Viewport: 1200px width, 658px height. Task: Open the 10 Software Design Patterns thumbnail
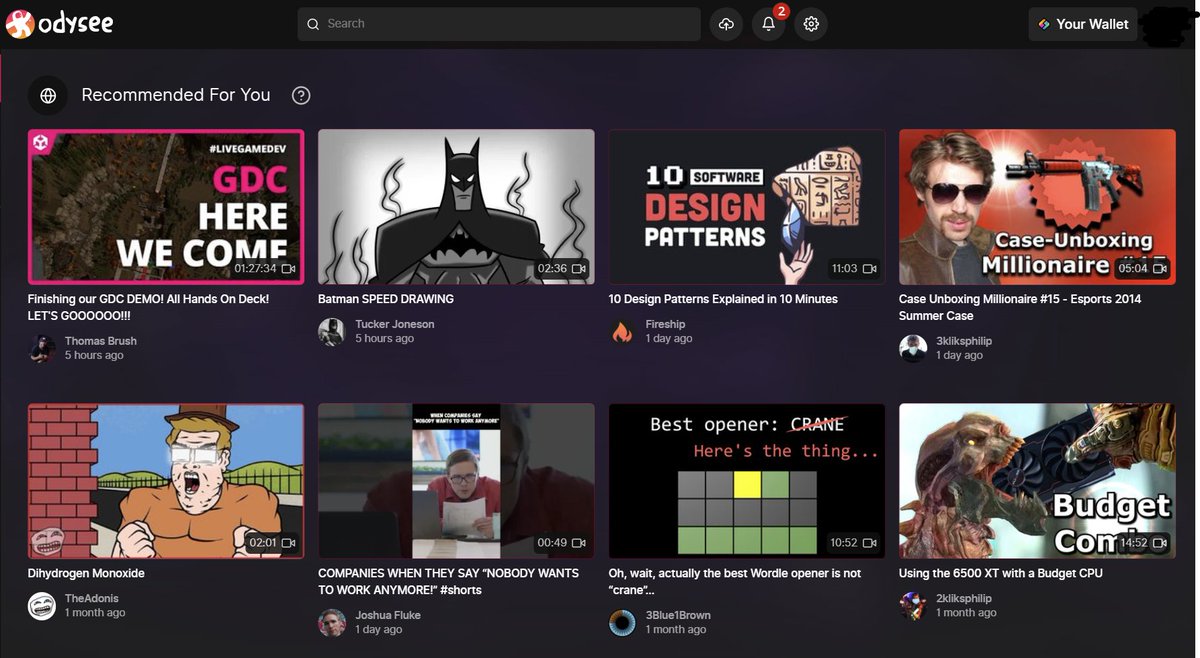click(x=747, y=207)
